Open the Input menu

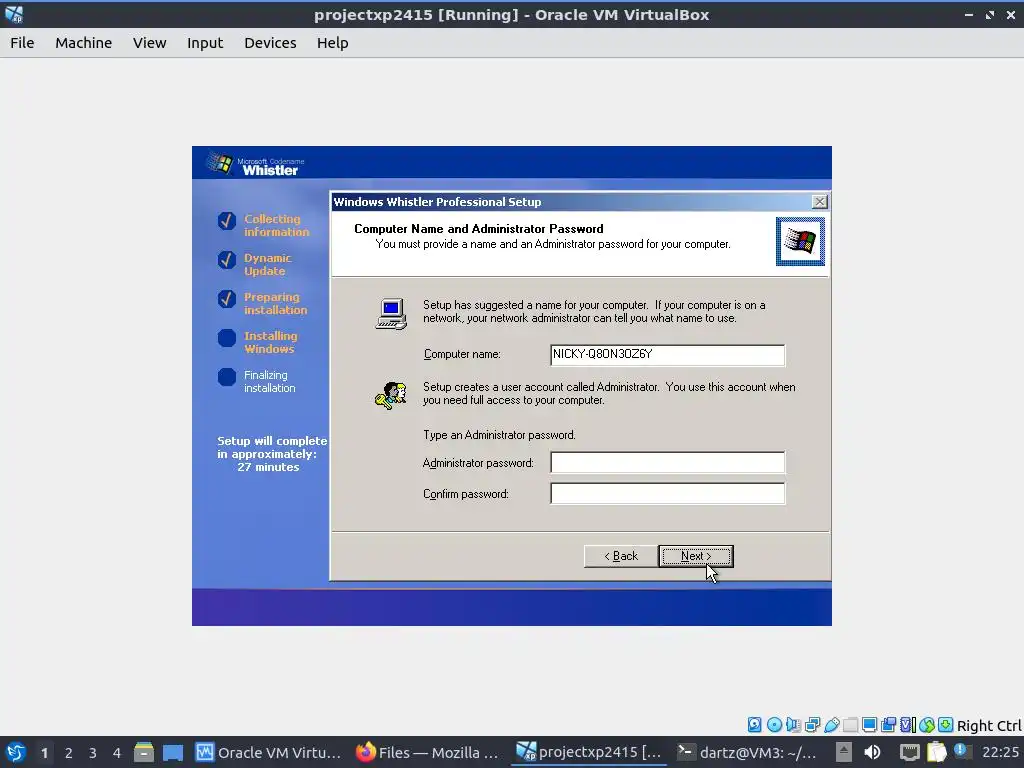[205, 43]
